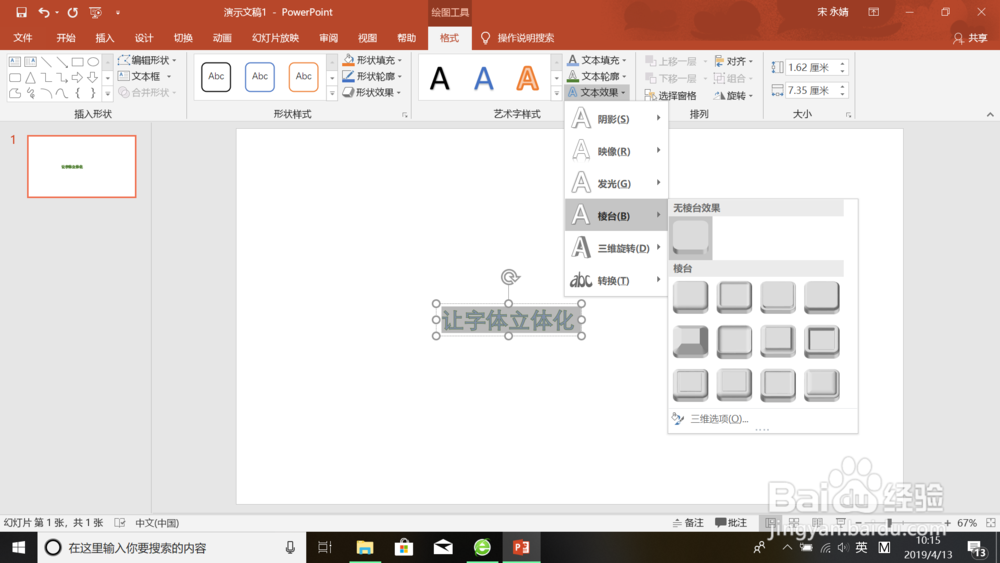Open Shape Fill (形状填充) dropdown
Screen dimensions: 1000x563
coord(372,60)
